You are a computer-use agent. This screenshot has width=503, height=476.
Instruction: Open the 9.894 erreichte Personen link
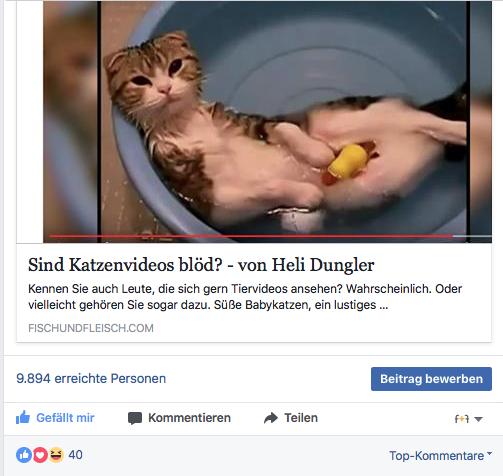91,379
